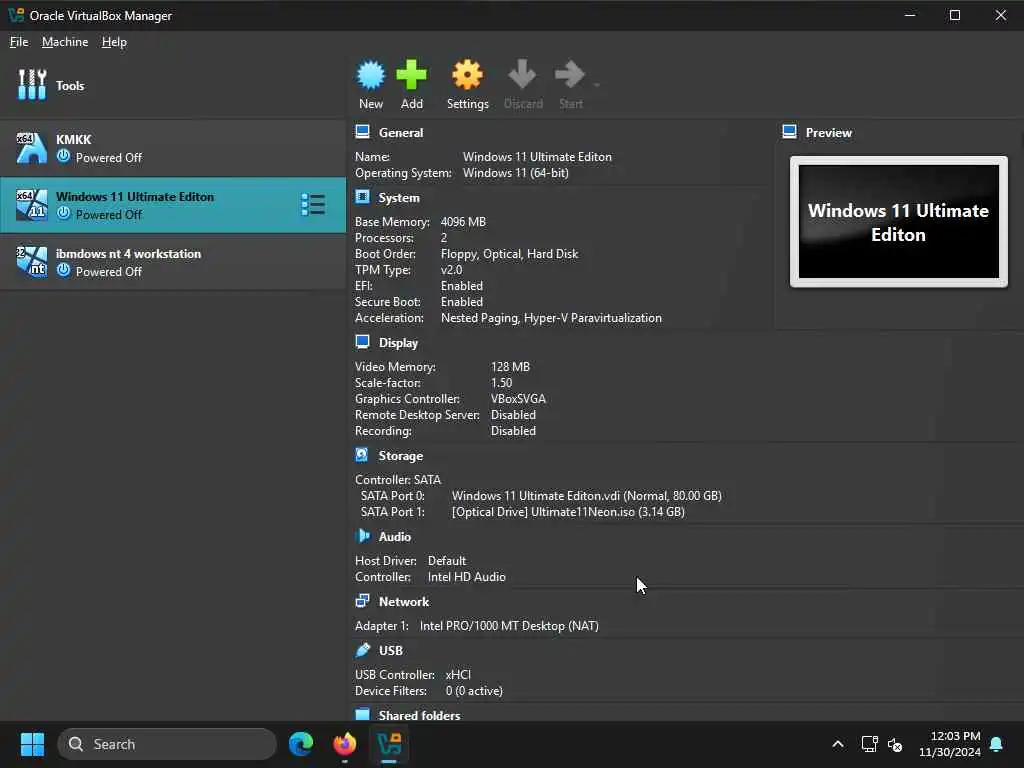Screen dimensions: 1024x768
Task: Expand the system tray hidden icons chevron
Action: coord(837,744)
